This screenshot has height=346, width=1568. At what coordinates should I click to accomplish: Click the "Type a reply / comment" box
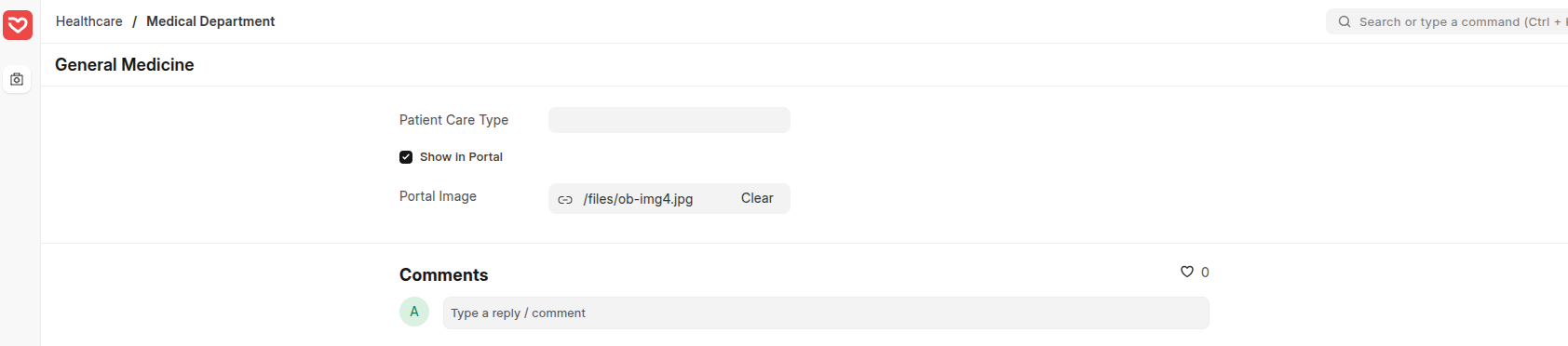click(x=826, y=313)
